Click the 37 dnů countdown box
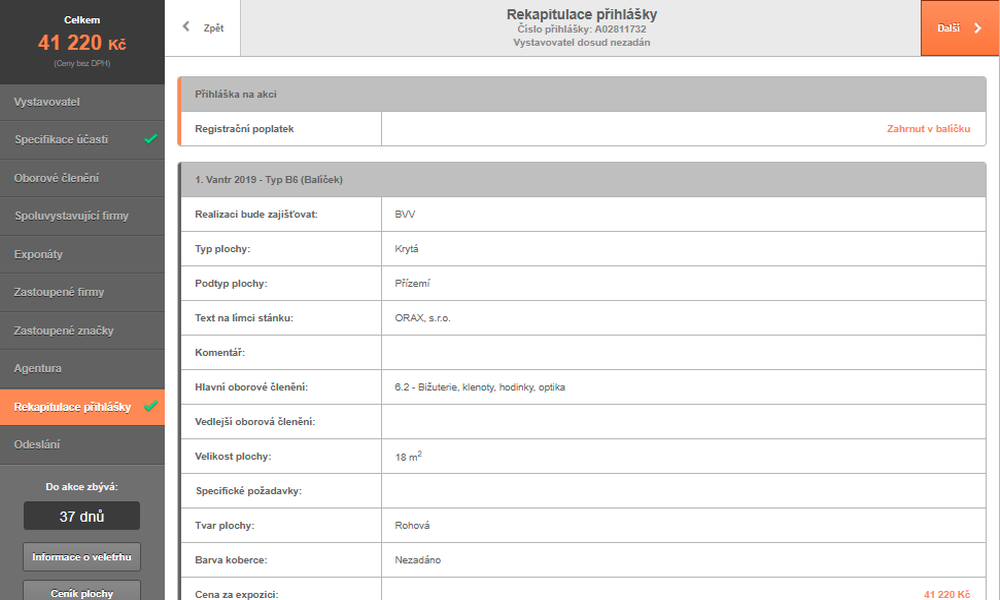Screen dimensions: 1000x600 [x=82, y=516]
